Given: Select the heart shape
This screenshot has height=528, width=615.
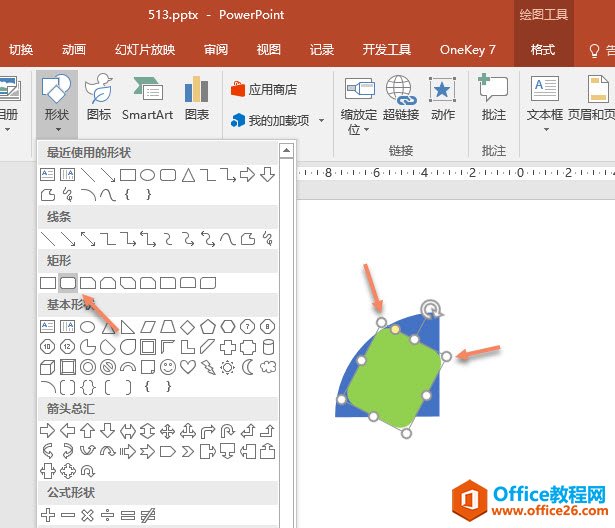Looking at the screenshot, I should [x=188, y=367].
